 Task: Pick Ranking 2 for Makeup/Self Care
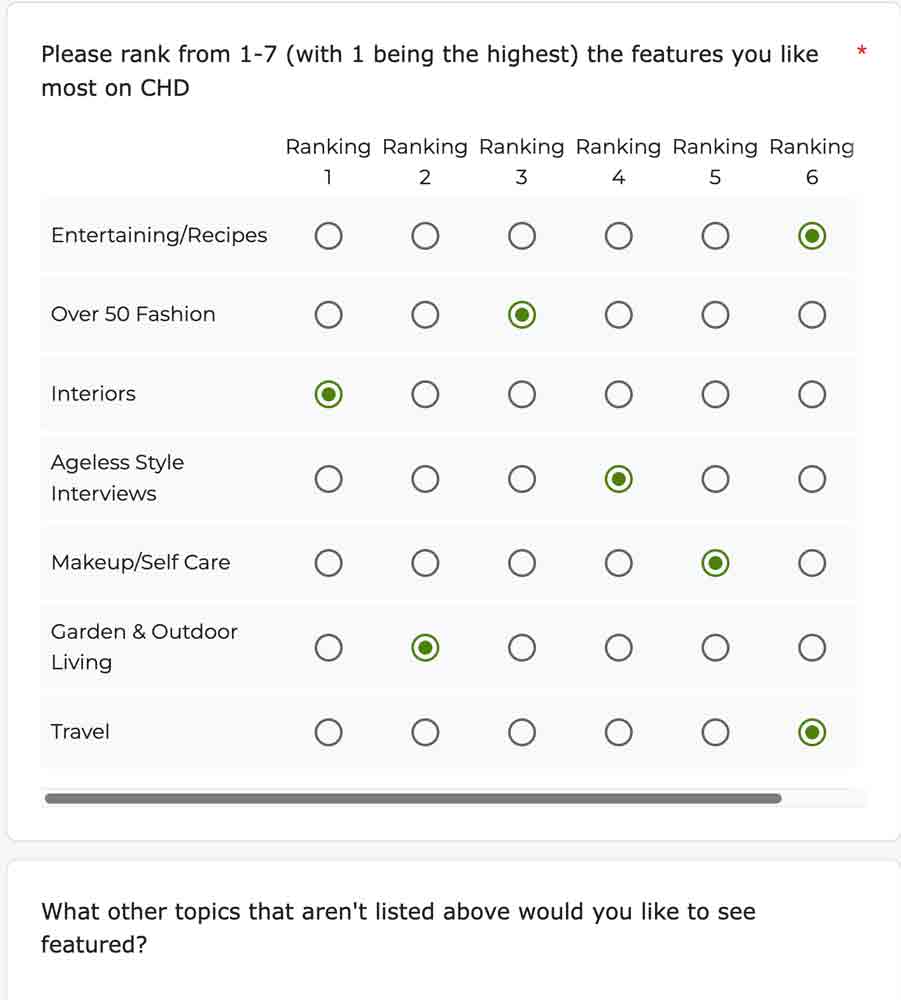(425, 563)
